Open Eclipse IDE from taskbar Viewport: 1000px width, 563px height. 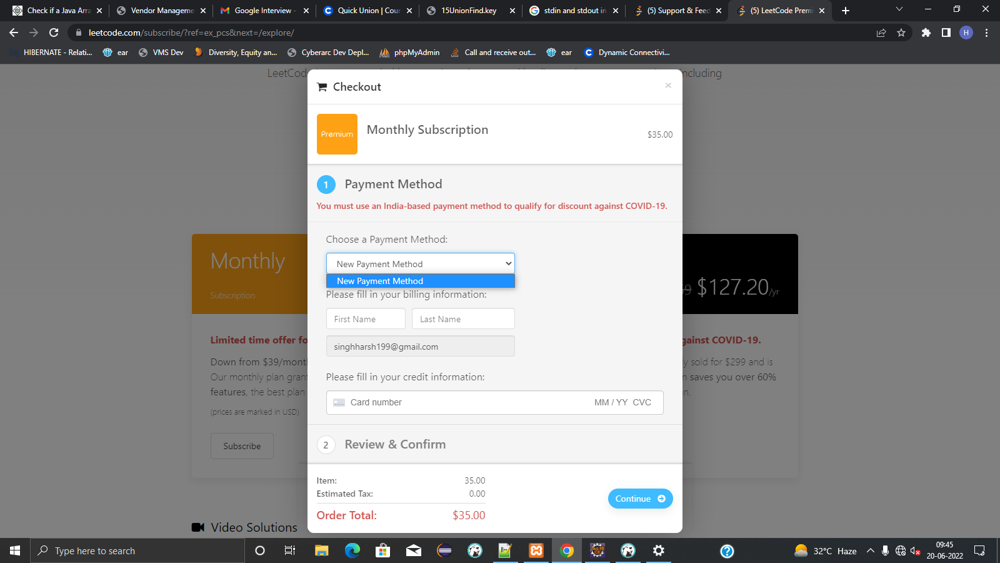[444, 550]
